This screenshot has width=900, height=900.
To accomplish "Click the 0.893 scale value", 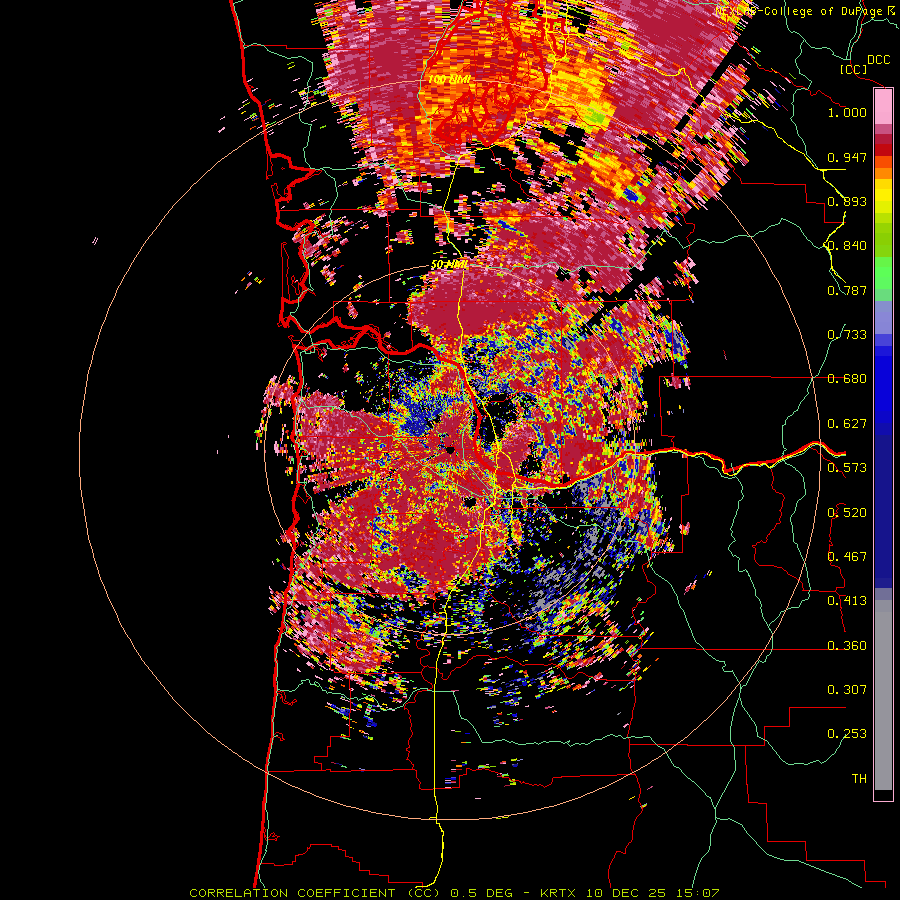I will [x=847, y=201].
